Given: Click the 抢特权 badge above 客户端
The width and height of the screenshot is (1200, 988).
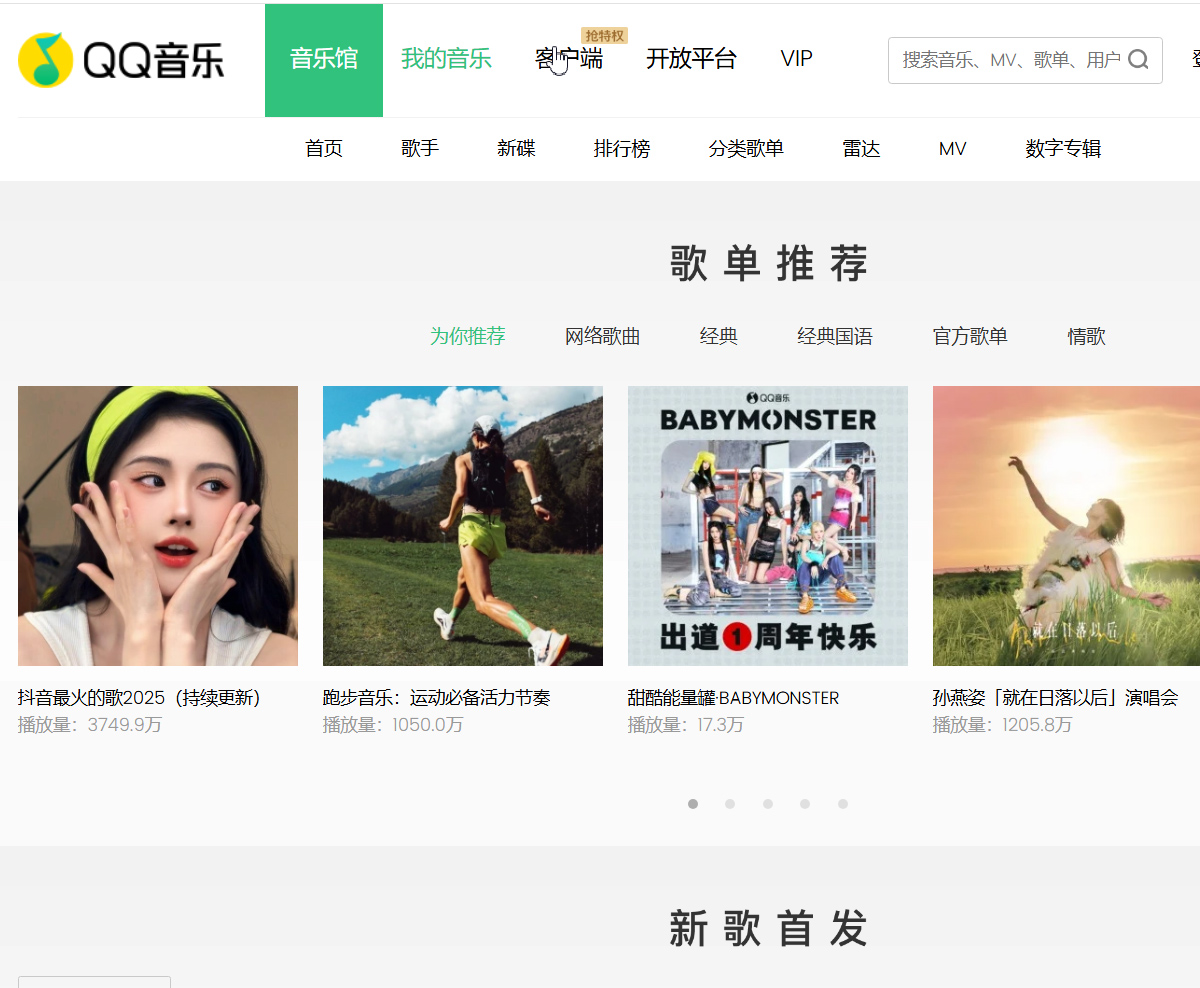Looking at the screenshot, I should [x=604, y=36].
